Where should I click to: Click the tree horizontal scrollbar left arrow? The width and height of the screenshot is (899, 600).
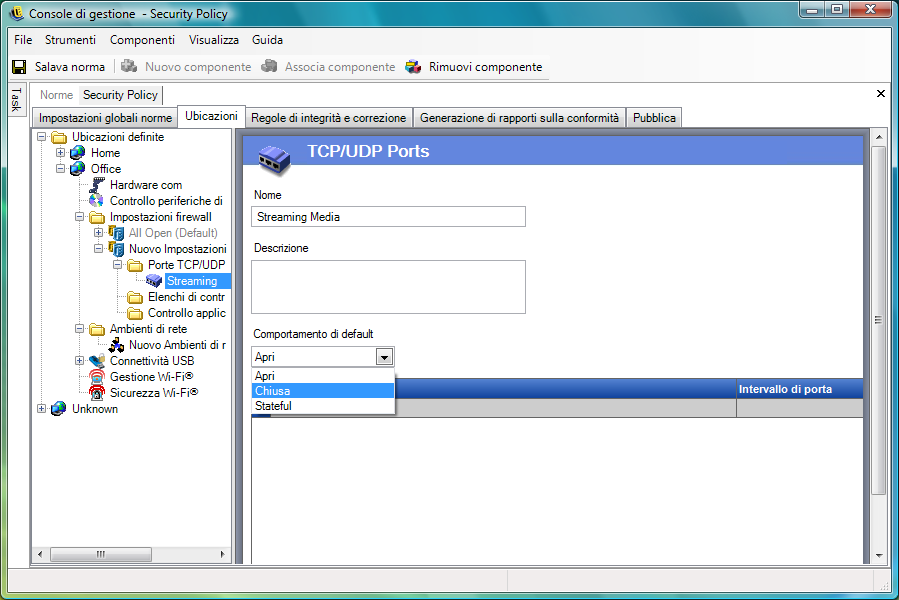coord(40,554)
